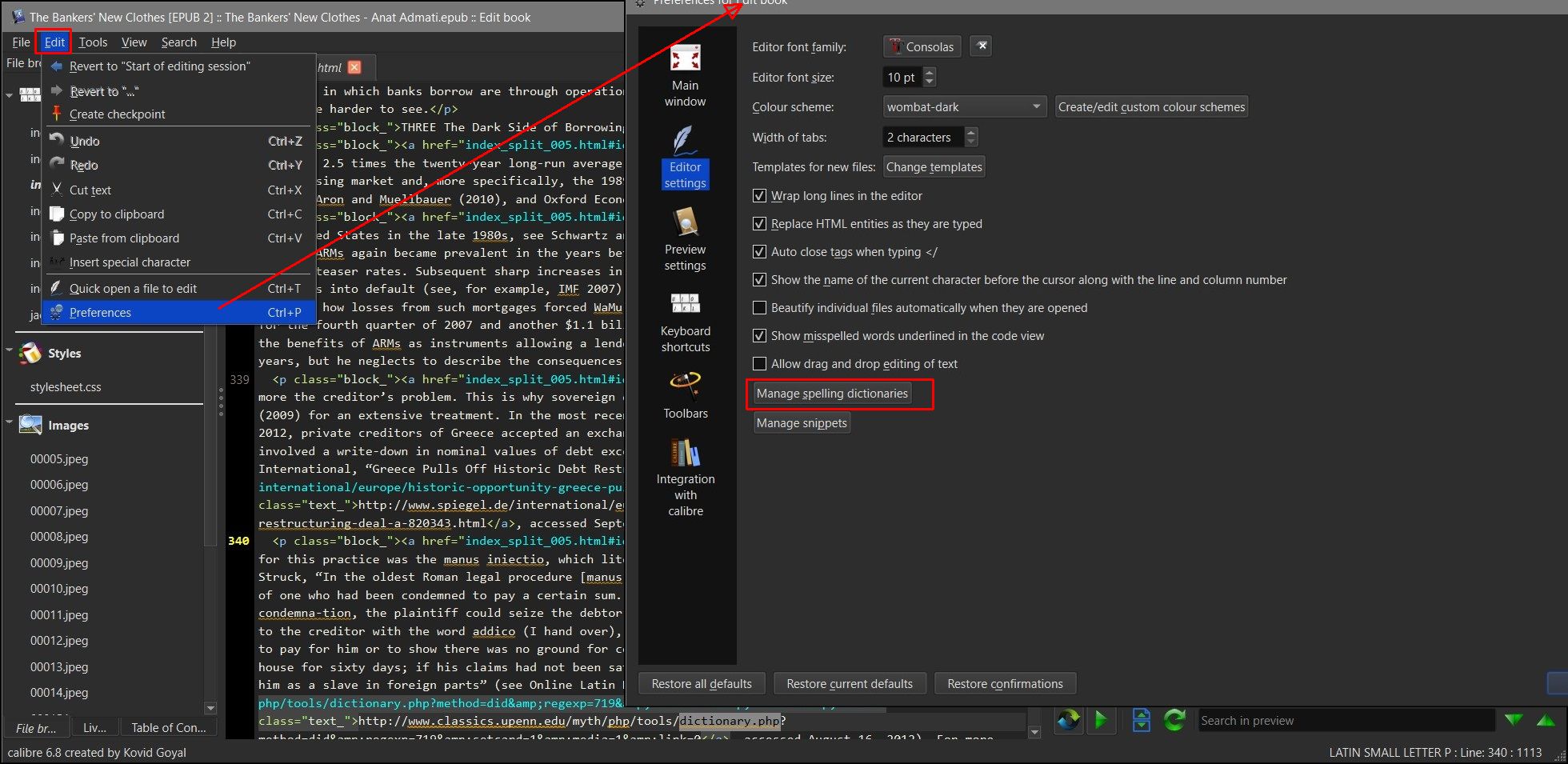The image size is (1568, 764).
Task: Switch to the Live CSS bottom tab
Action: 94,728
